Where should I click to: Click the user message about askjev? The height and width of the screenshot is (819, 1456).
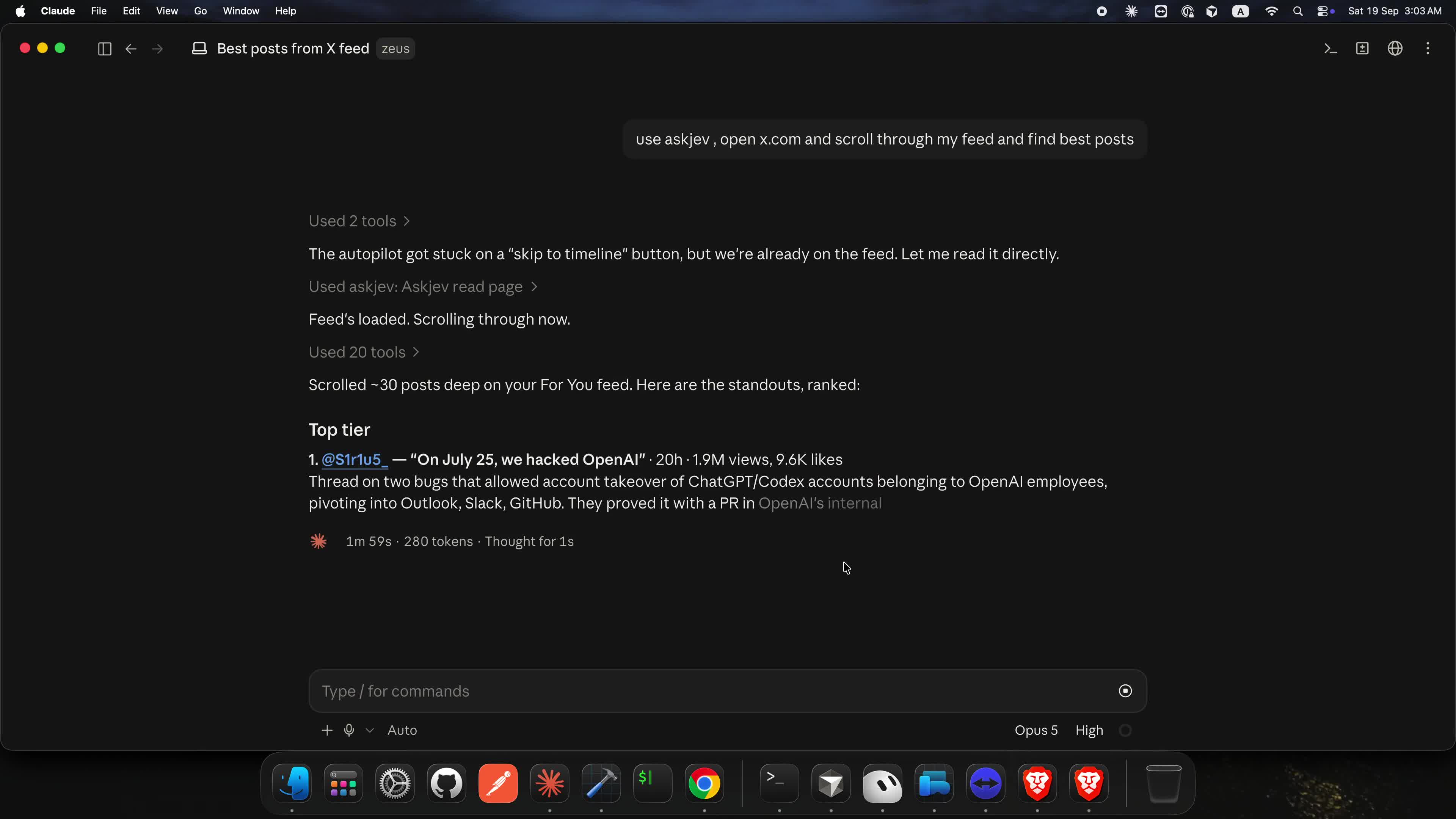(x=885, y=139)
